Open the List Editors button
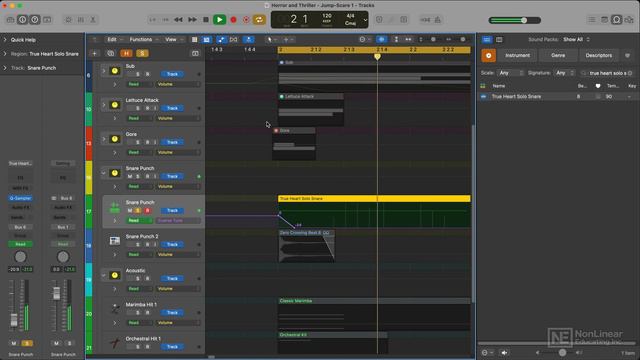640x360 pixels. point(592,20)
